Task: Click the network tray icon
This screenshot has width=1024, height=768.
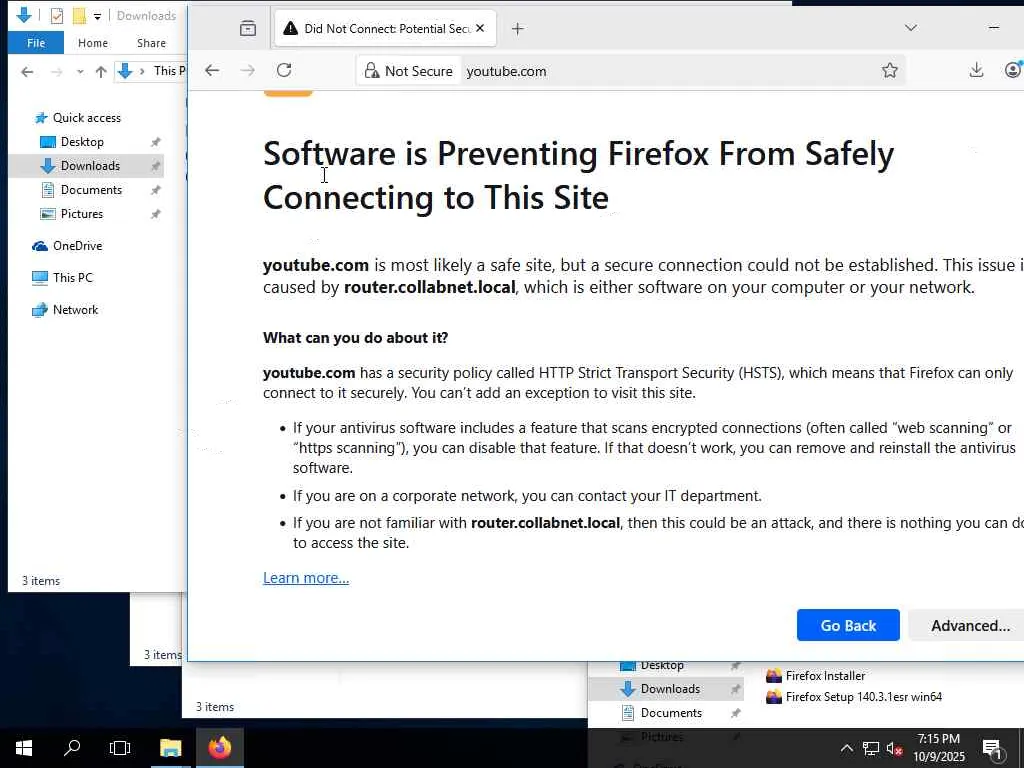Action: click(x=871, y=748)
